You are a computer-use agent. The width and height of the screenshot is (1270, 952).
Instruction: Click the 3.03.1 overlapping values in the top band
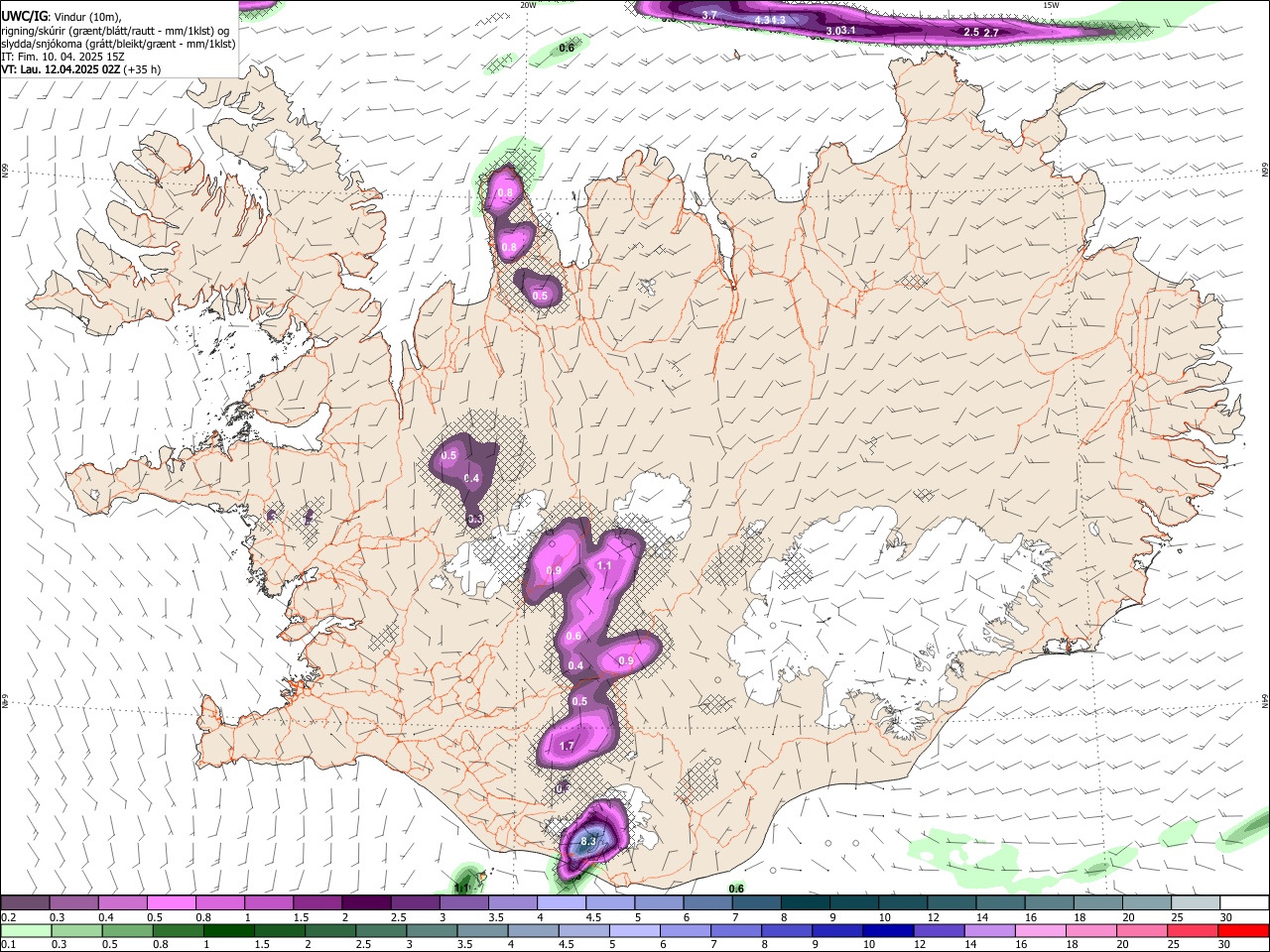coord(840,31)
